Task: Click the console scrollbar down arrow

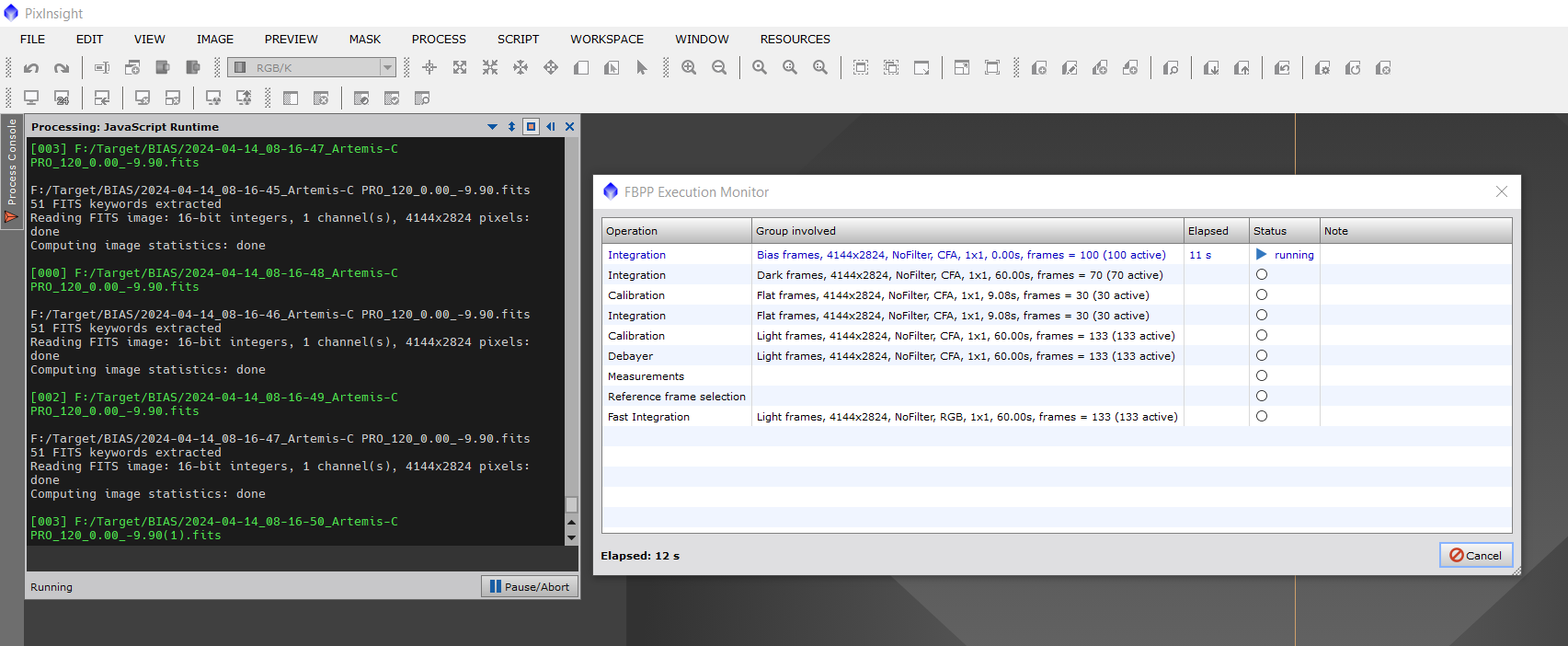Action: [571, 537]
